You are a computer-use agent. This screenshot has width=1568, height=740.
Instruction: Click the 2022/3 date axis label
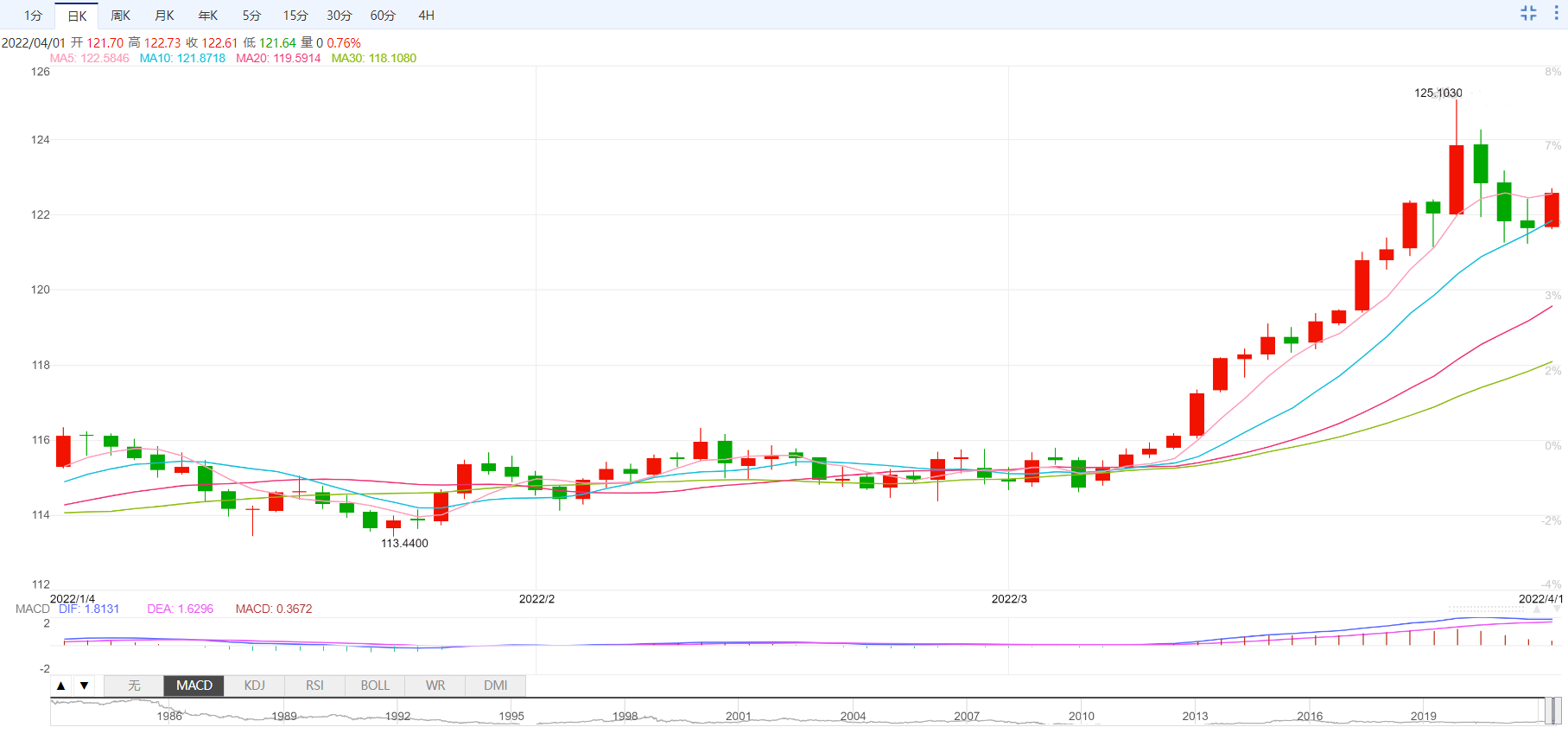pyautogui.click(x=1009, y=598)
